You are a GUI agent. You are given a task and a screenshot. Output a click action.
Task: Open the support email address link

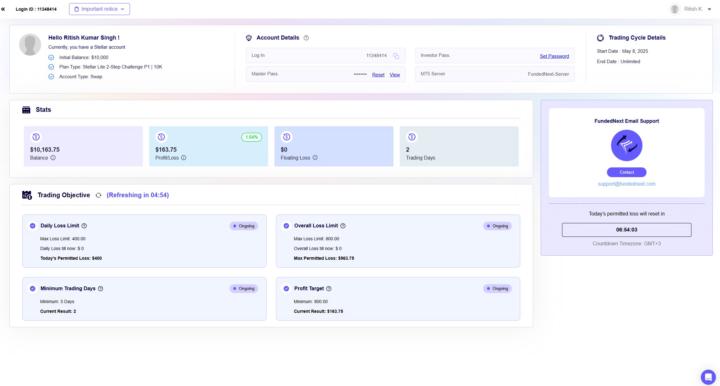pyautogui.click(x=626, y=184)
